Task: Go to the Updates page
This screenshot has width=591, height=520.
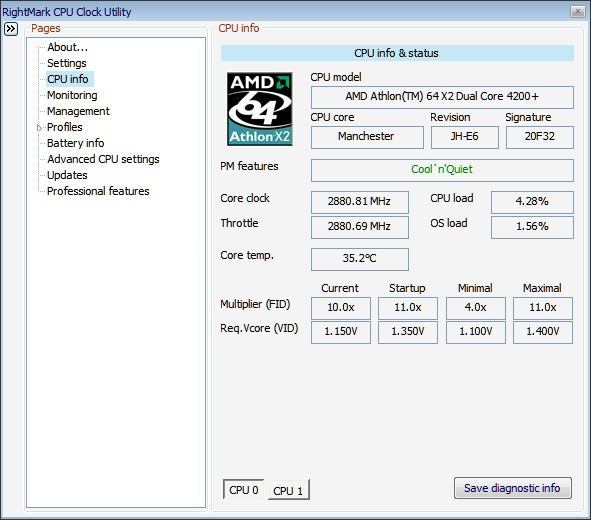Action: (67, 175)
